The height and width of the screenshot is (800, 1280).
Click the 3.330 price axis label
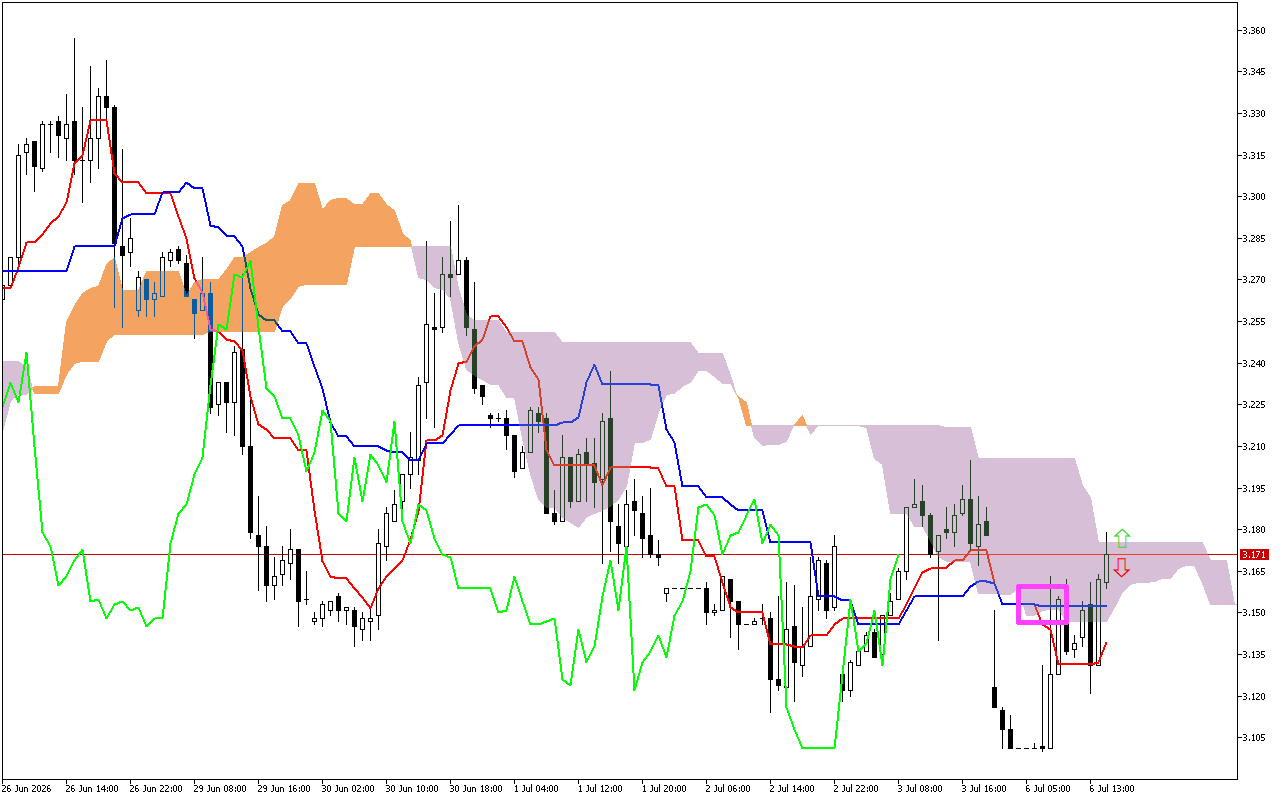click(x=1254, y=114)
